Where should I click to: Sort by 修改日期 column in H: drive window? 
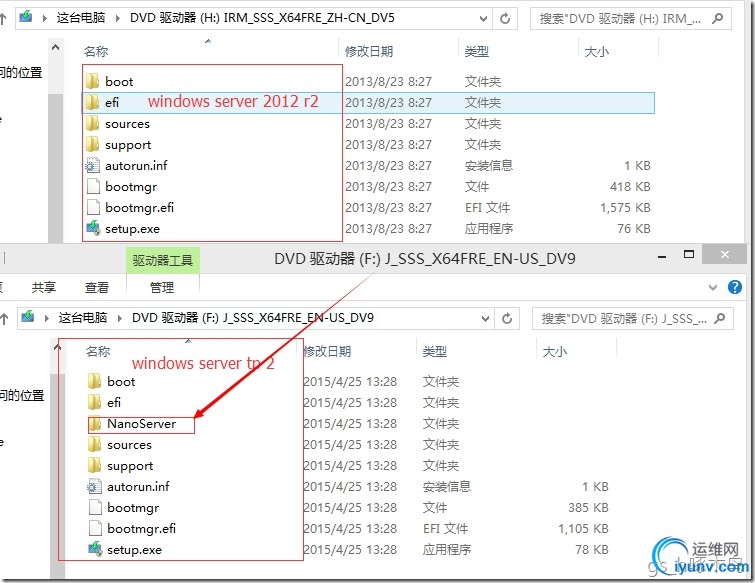click(x=369, y=51)
